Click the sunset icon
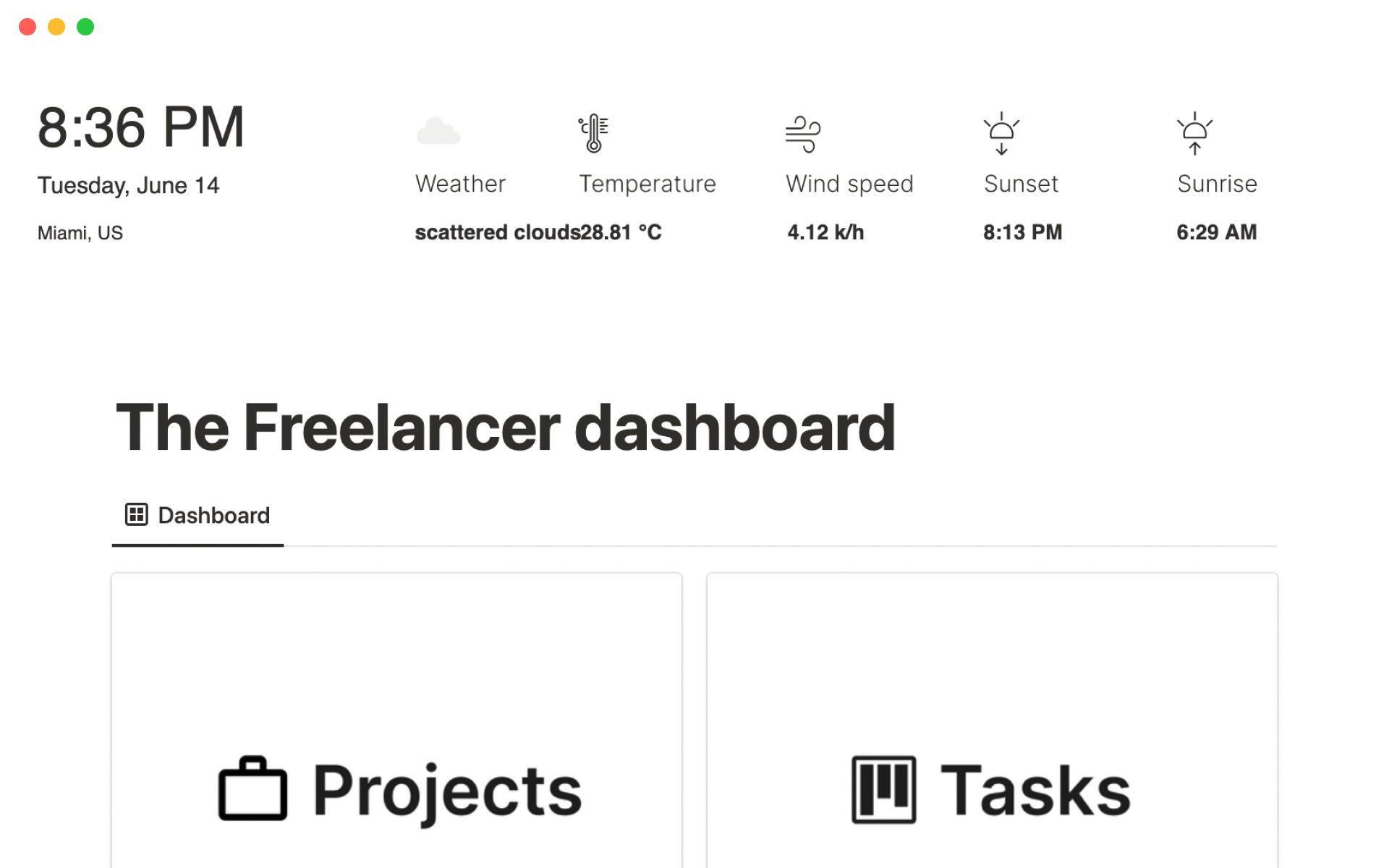The height and width of the screenshot is (868, 1389). coord(1001,133)
